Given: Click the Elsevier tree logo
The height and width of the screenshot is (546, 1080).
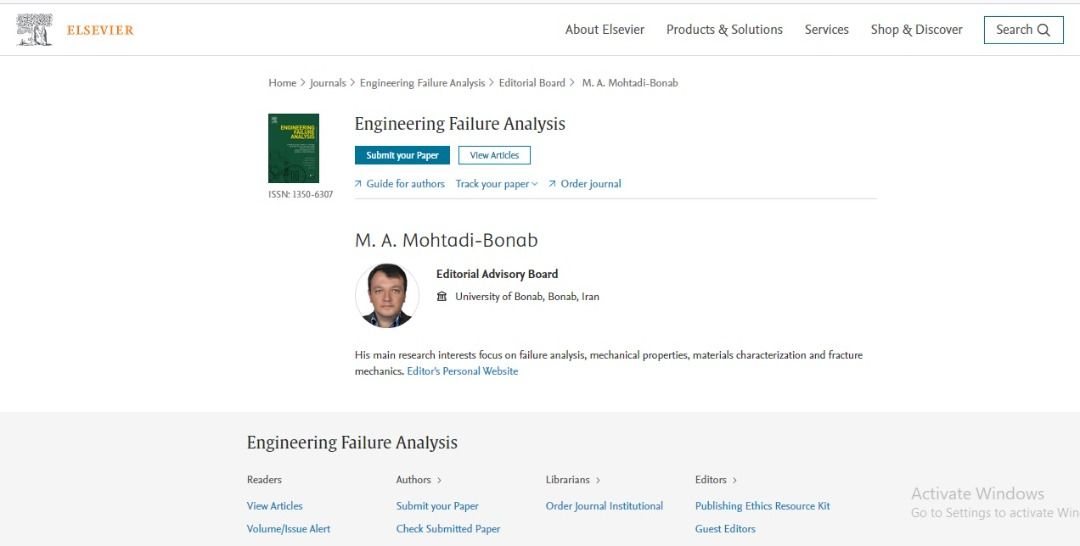Looking at the screenshot, I should (34, 30).
